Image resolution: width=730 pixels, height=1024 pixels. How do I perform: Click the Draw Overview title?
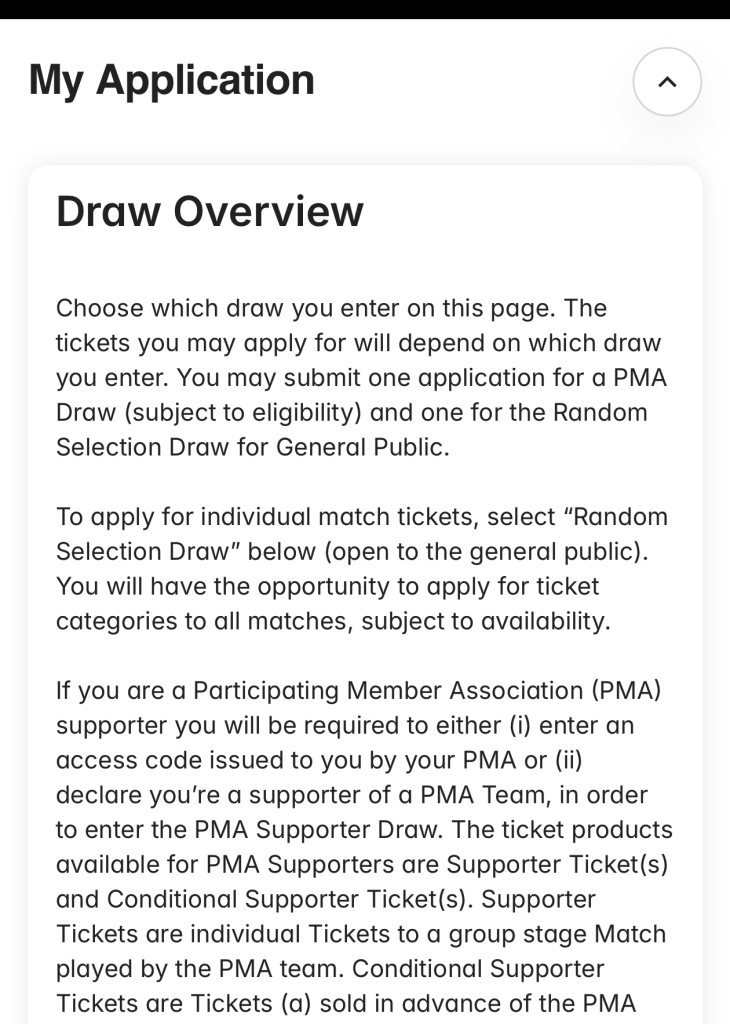(x=209, y=211)
